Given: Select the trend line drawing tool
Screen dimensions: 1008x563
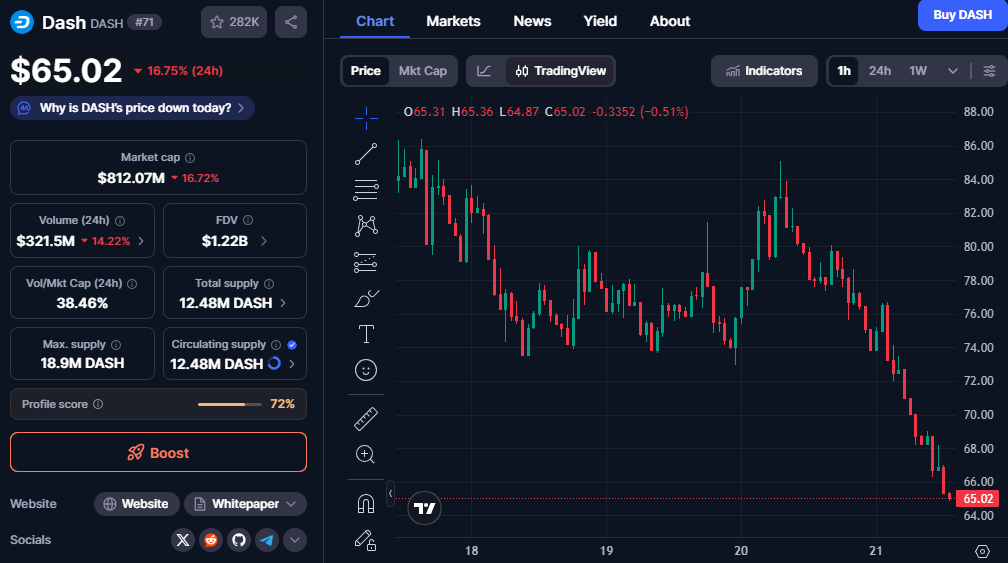Looking at the screenshot, I should (366, 154).
